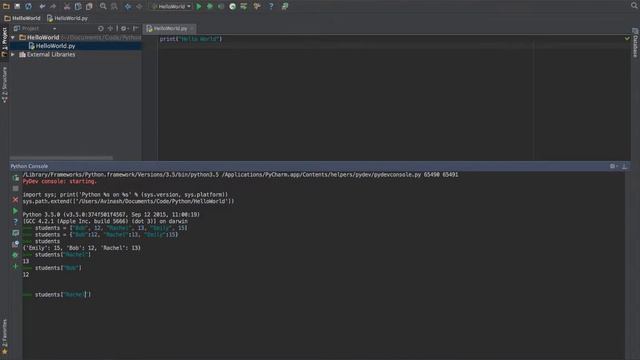Run HelloWorld with the green play button
This screenshot has height=360, width=640.
(199, 6)
